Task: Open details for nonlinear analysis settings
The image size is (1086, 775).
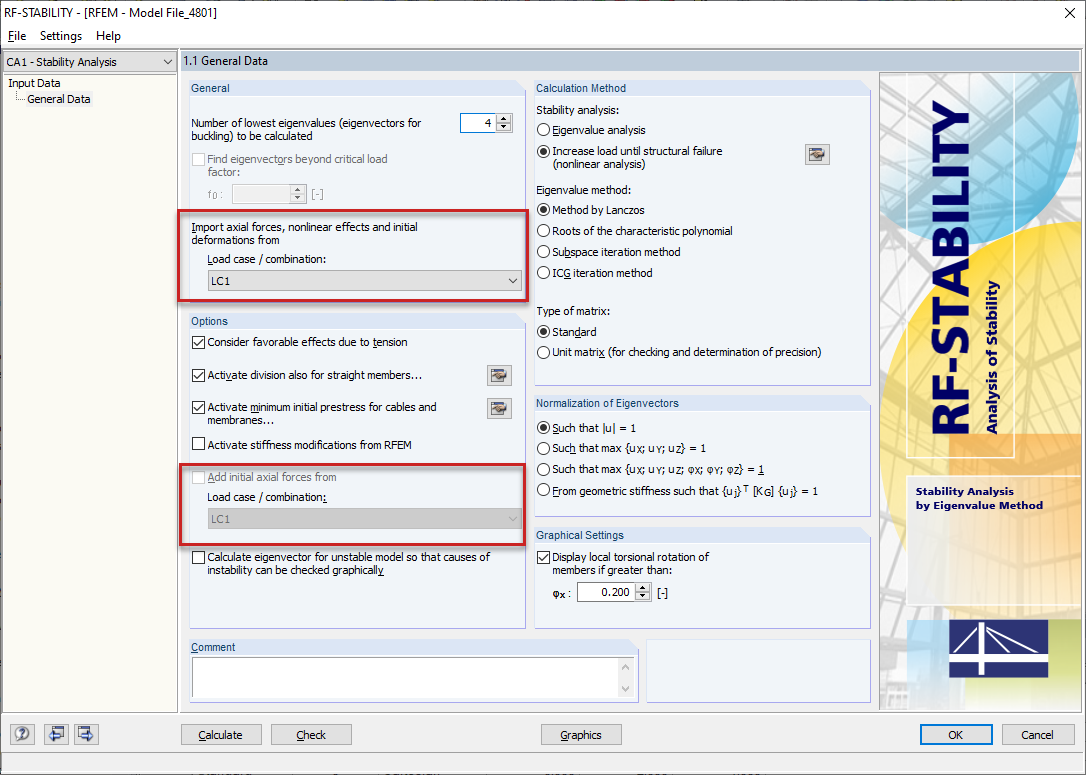Action: (816, 154)
